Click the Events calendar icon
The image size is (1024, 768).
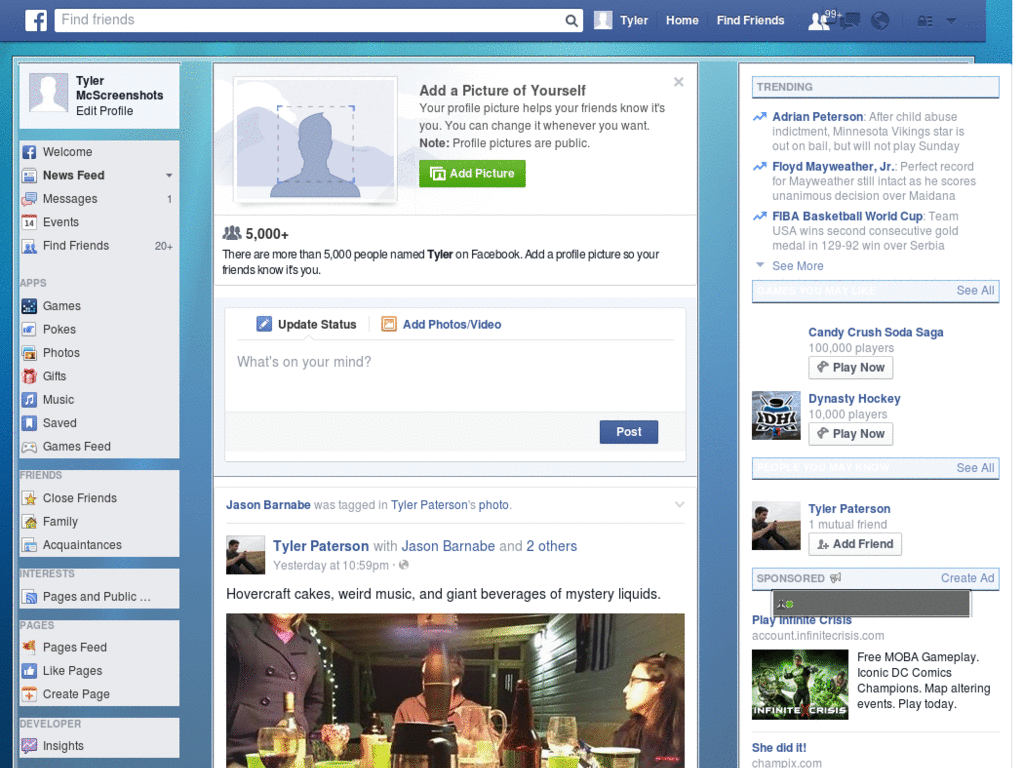(29, 223)
